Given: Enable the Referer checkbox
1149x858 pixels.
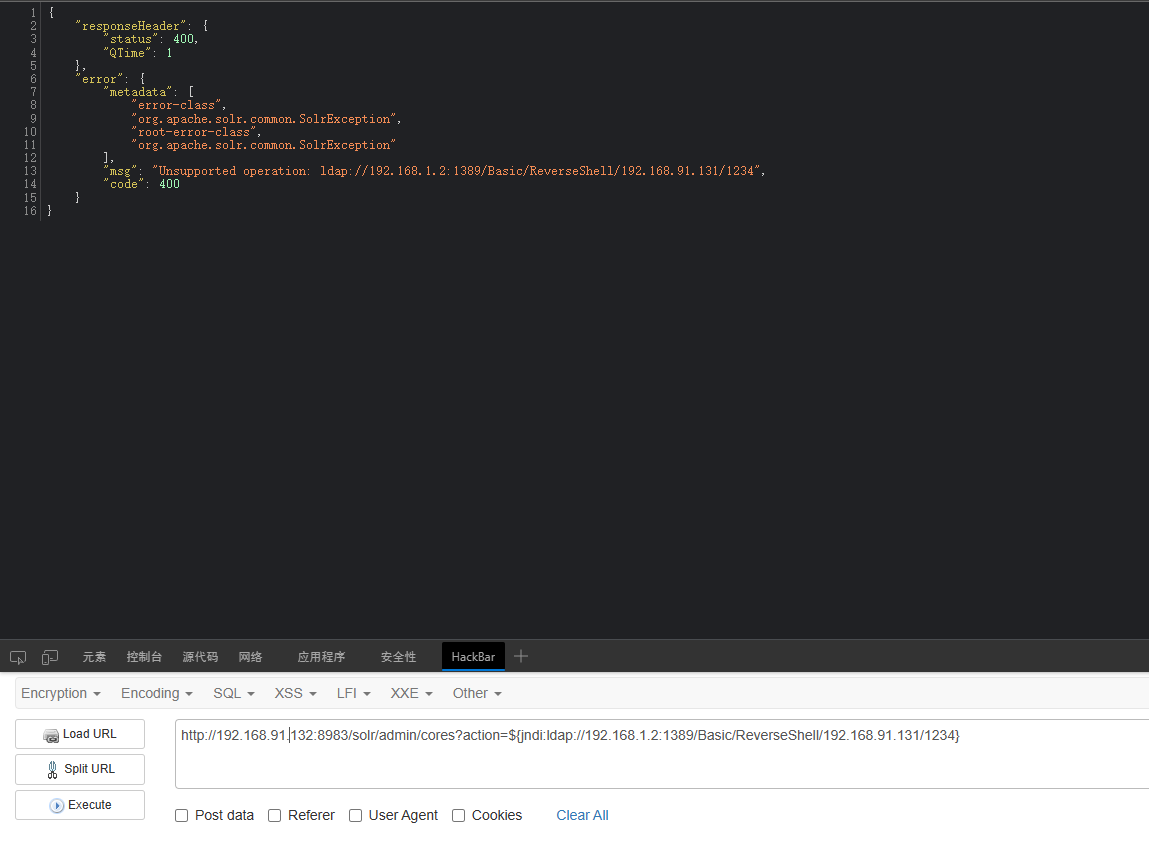Looking at the screenshot, I should coord(275,816).
